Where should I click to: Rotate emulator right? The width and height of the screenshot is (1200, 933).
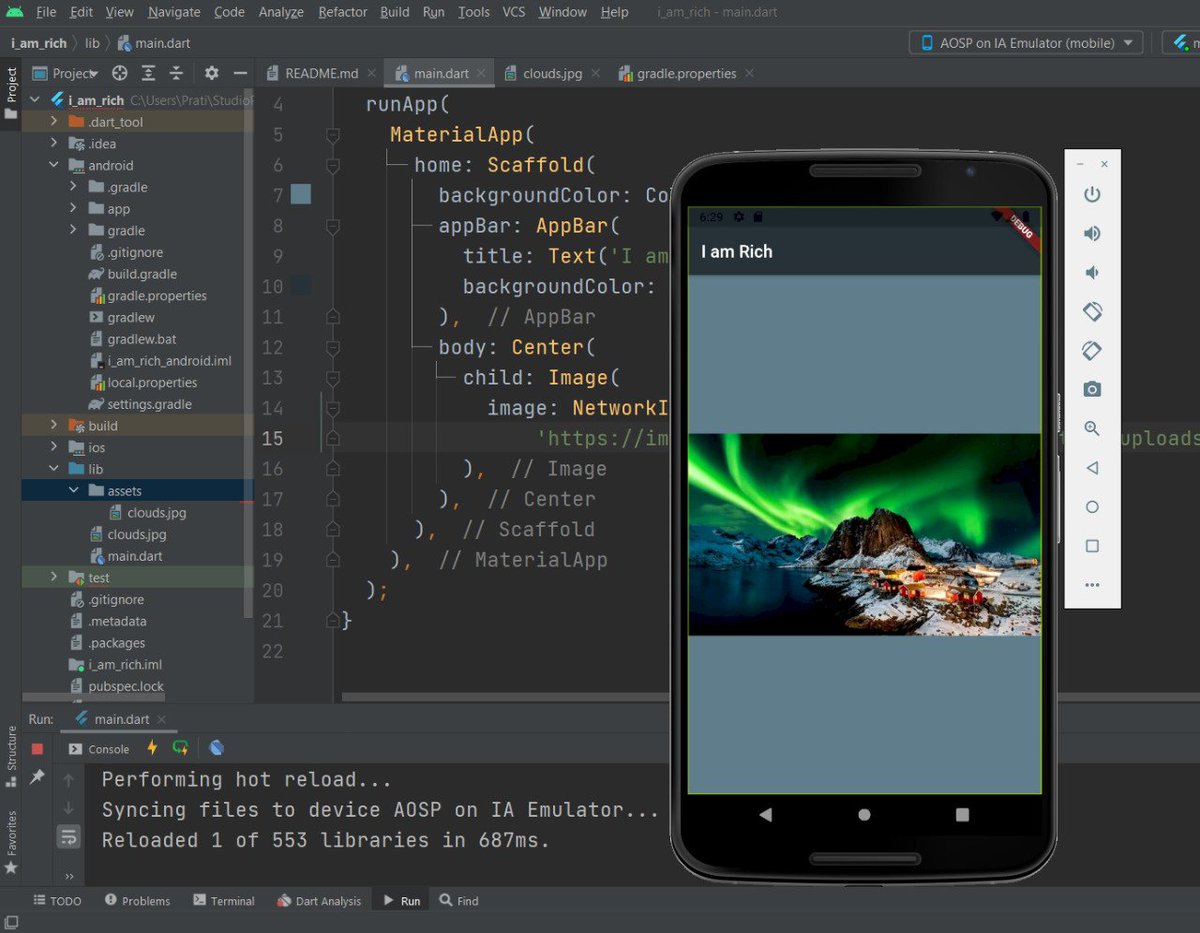1092,351
